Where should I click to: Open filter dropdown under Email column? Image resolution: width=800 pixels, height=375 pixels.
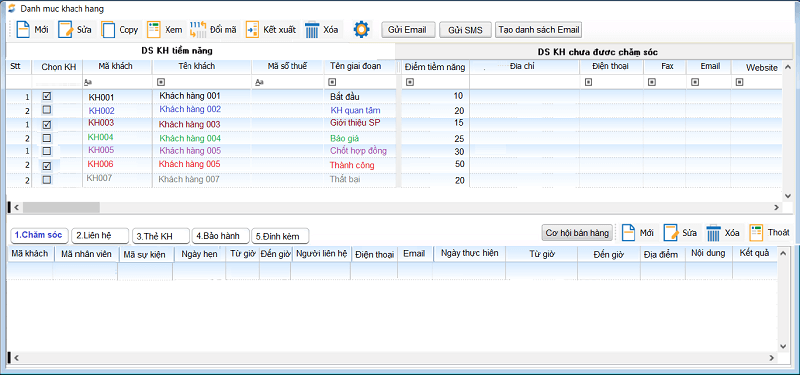[694, 82]
